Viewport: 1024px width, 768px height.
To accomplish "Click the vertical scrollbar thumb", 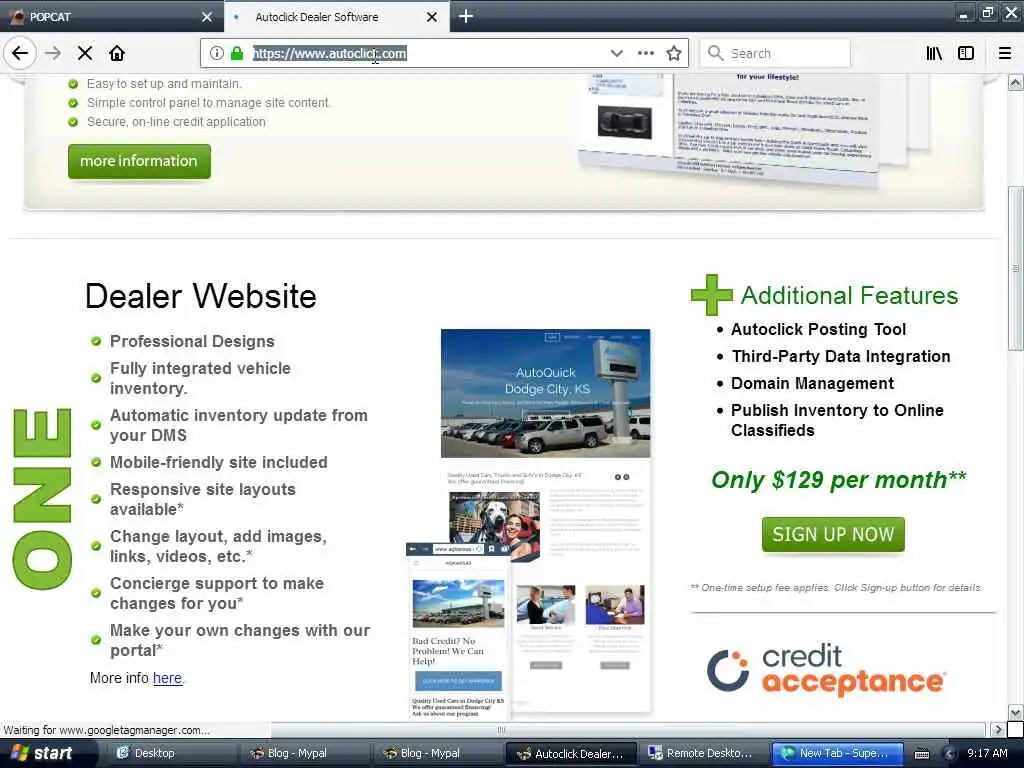I will pos(1016,268).
